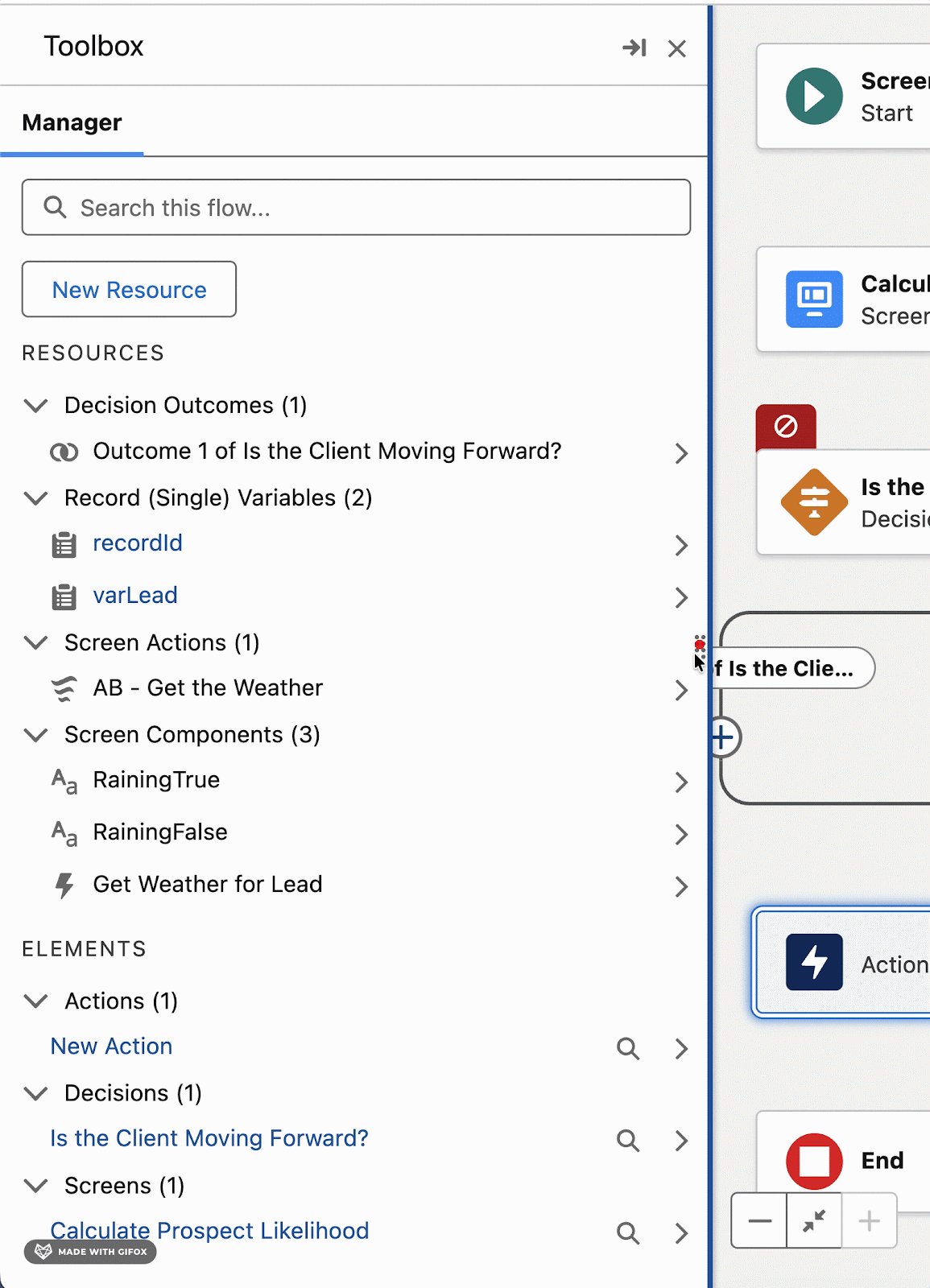This screenshot has height=1288, width=930.
Task: Zoom out the canvas with minus button
Action: point(759,1221)
